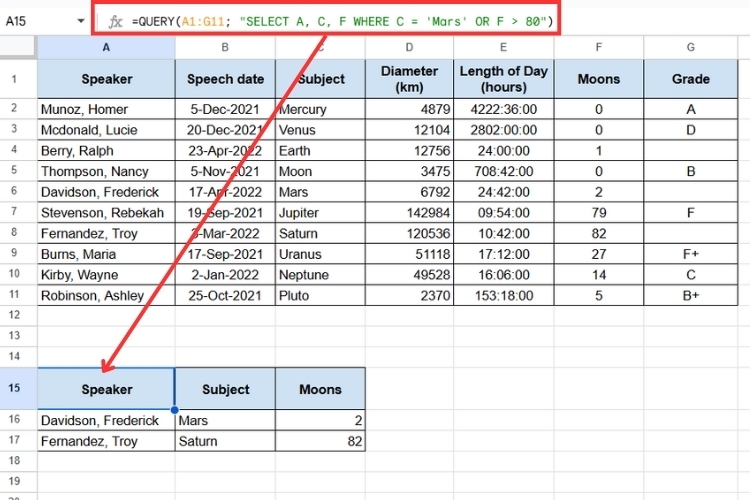The image size is (750, 500).
Task: Select the Neptune subject cell
Action: pyautogui.click(x=320, y=275)
